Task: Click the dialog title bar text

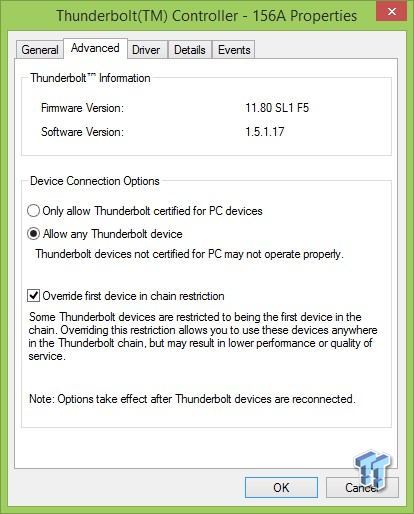Action: click(x=206, y=16)
